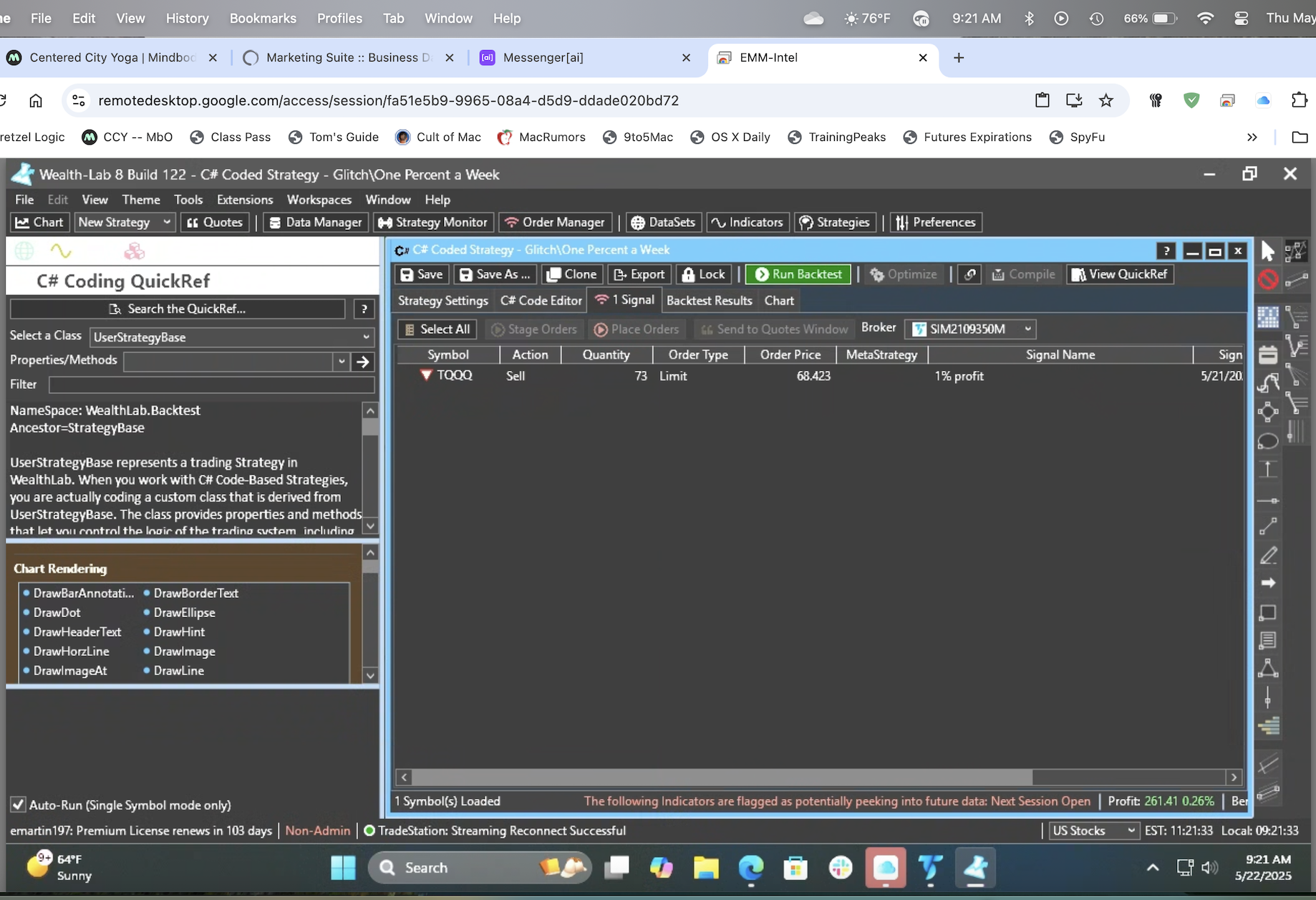This screenshot has width=1316, height=900.
Task: Click the Windows Start button
Action: click(344, 867)
